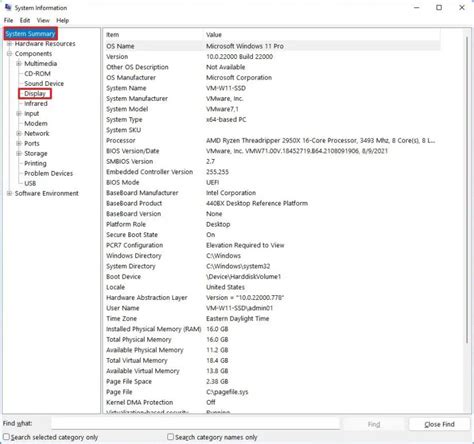Expand the Hardware Resources node
The image size is (474, 444).
(x=10, y=44)
